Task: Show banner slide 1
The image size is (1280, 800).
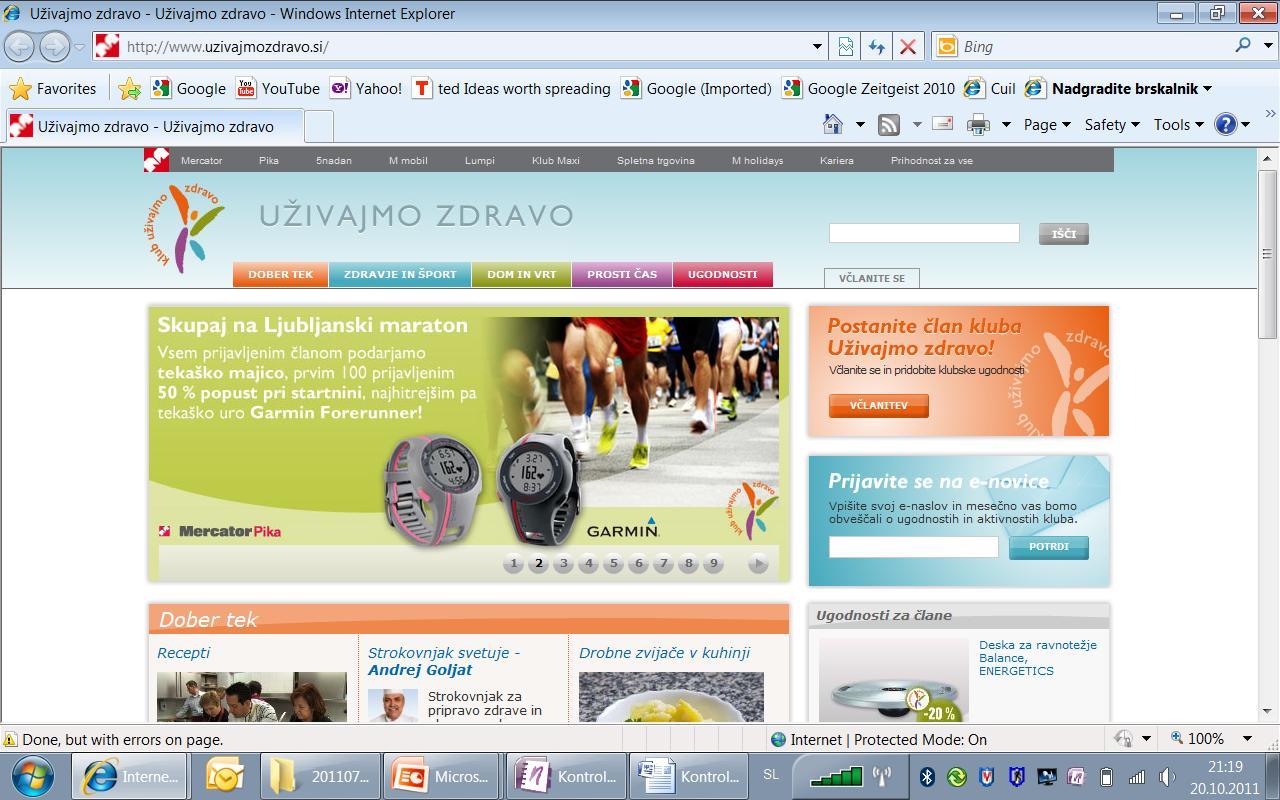Action: 514,563
